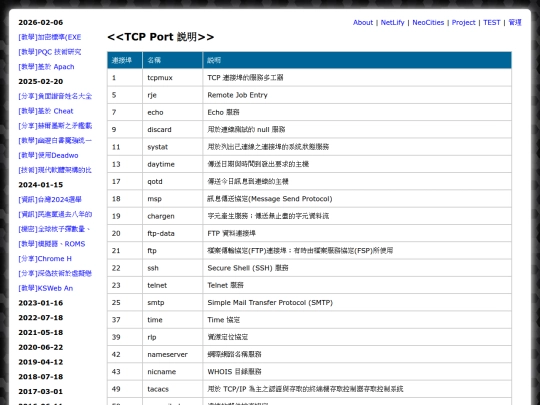The width and height of the screenshot is (540, 405).
Task: Open the Project link
Action: (463, 22)
